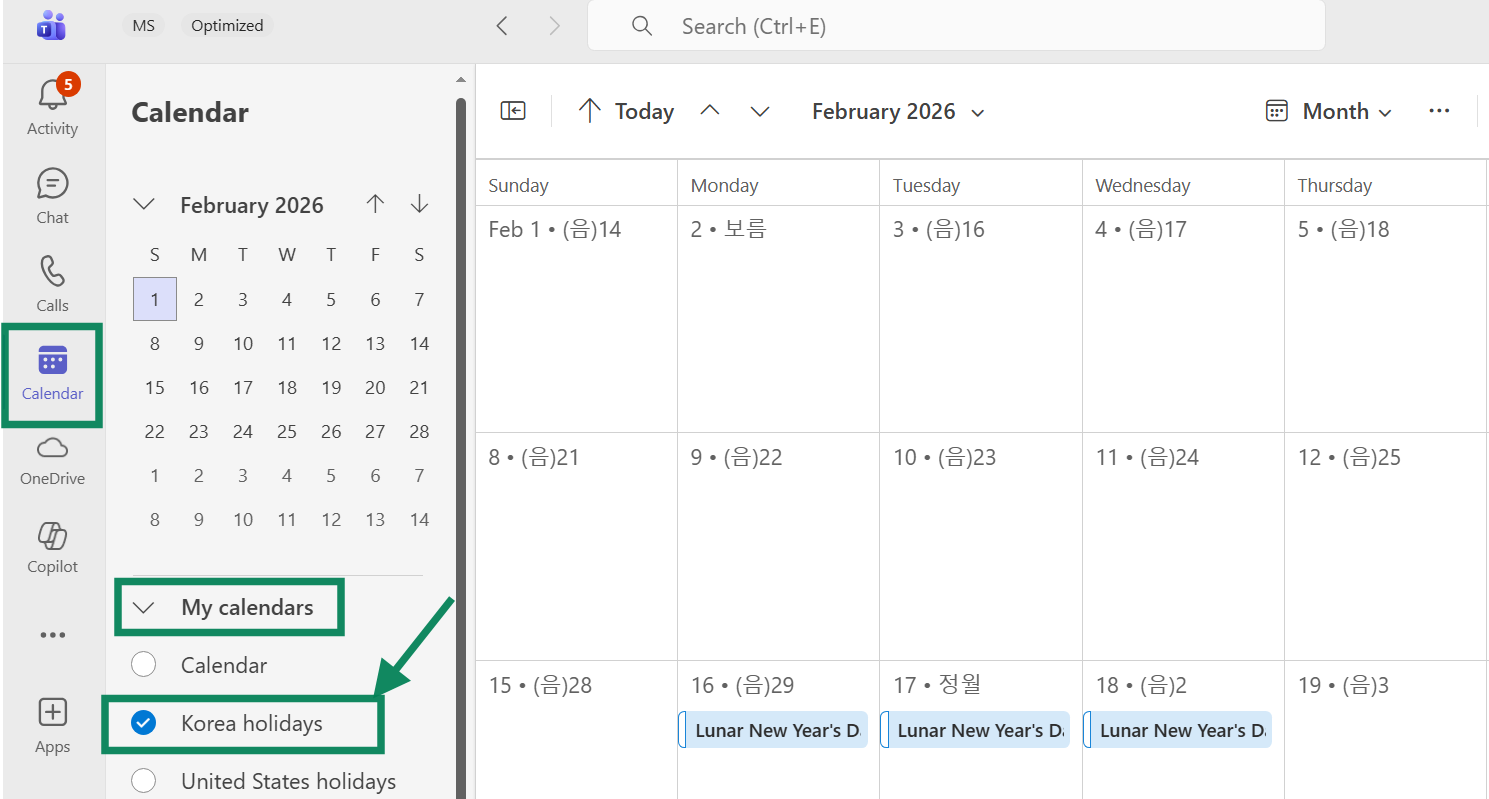Open the Month view dropdown

[1329, 112]
